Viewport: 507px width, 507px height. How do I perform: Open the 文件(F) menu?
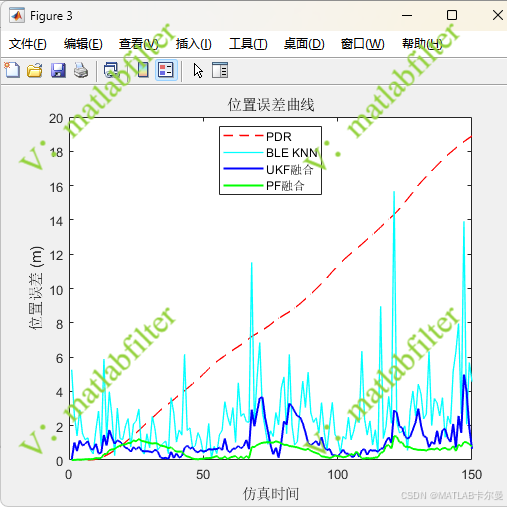pos(27,44)
